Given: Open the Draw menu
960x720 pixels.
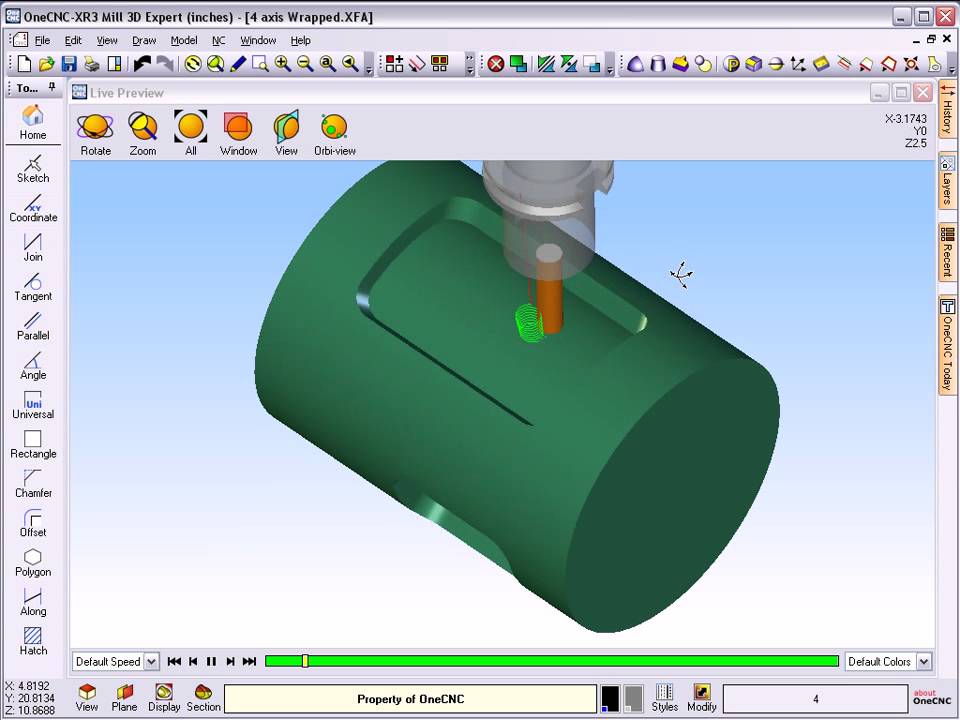Looking at the screenshot, I should tap(144, 40).
